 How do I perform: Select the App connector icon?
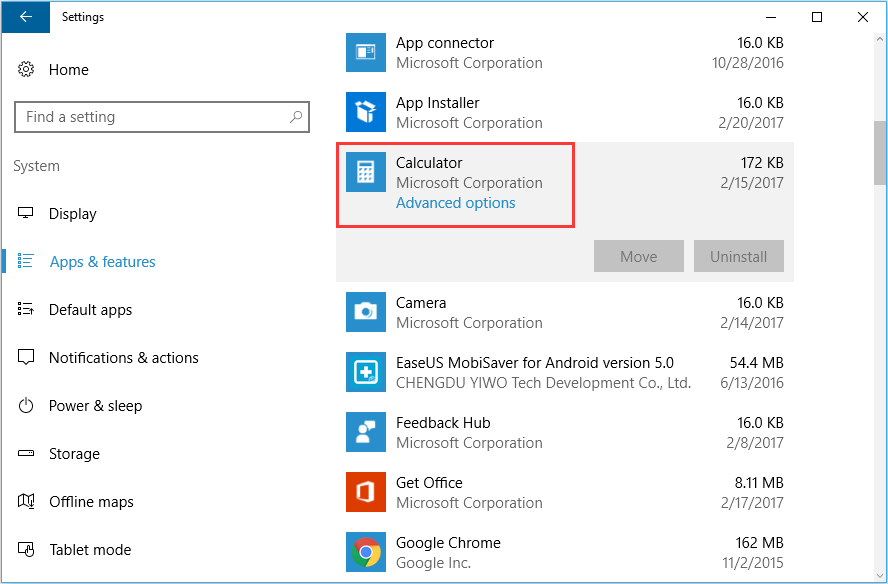point(366,52)
